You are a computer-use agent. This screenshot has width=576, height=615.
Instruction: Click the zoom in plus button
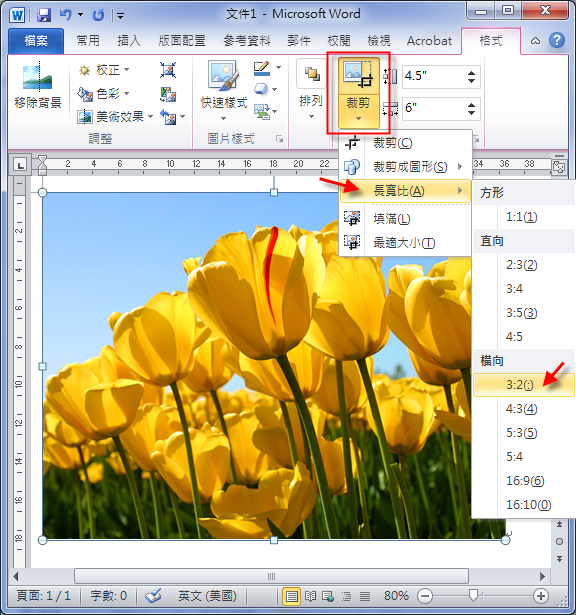(x=541, y=596)
